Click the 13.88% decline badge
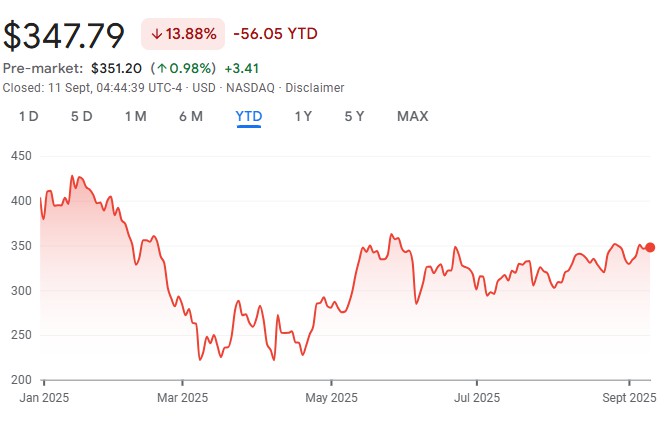Screen dimensions: 669x422 click(x=182, y=34)
